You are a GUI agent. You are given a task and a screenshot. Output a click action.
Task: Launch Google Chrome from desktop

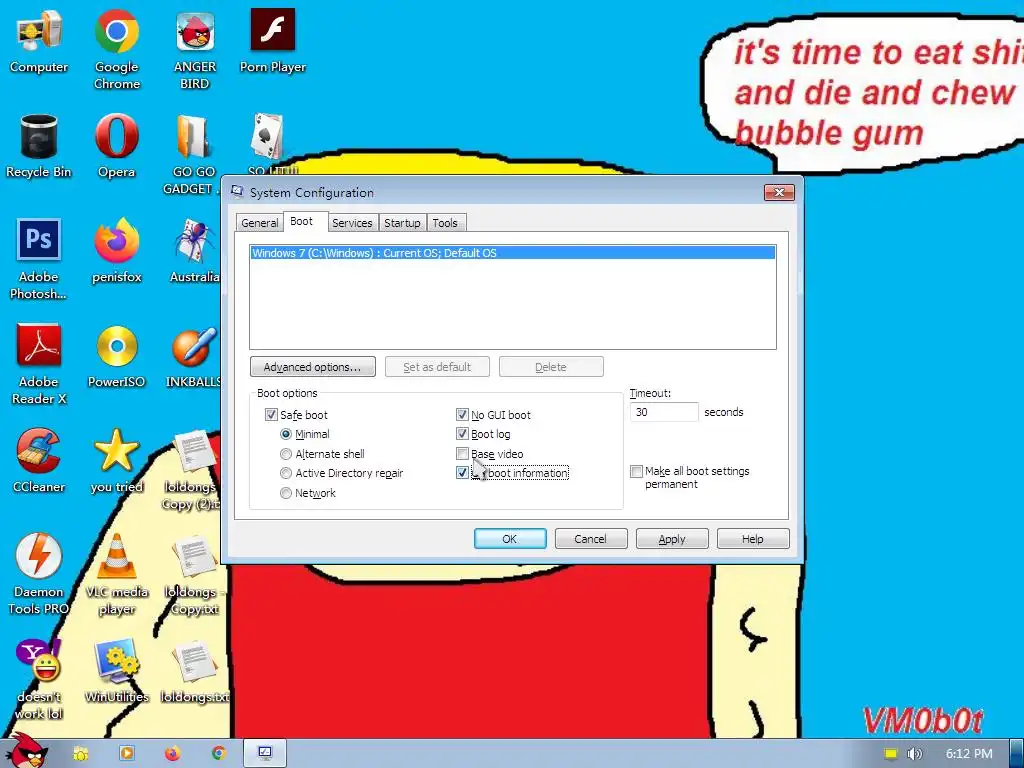pyautogui.click(x=116, y=49)
